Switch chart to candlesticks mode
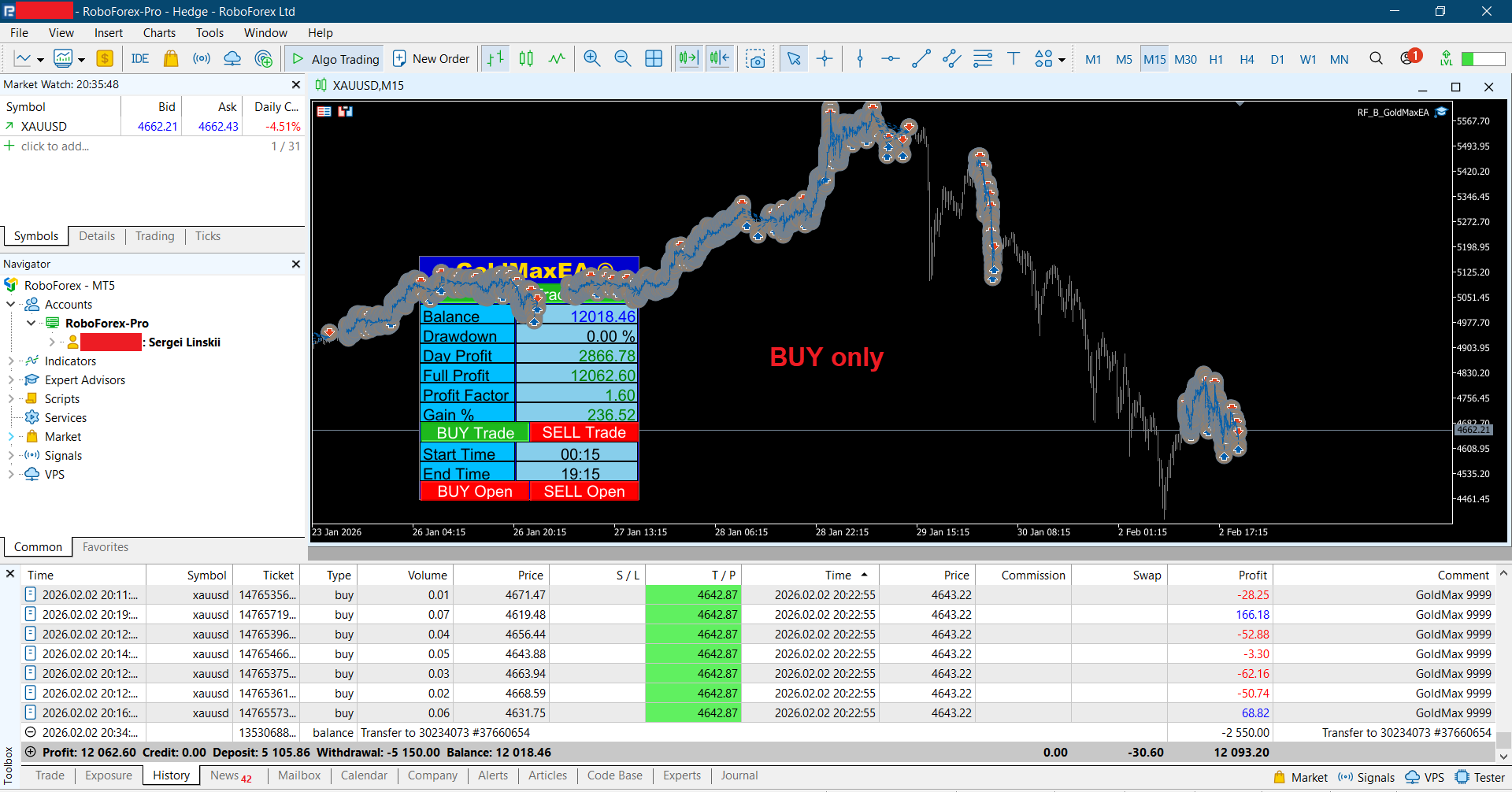The width and height of the screenshot is (1512, 792). [x=526, y=59]
